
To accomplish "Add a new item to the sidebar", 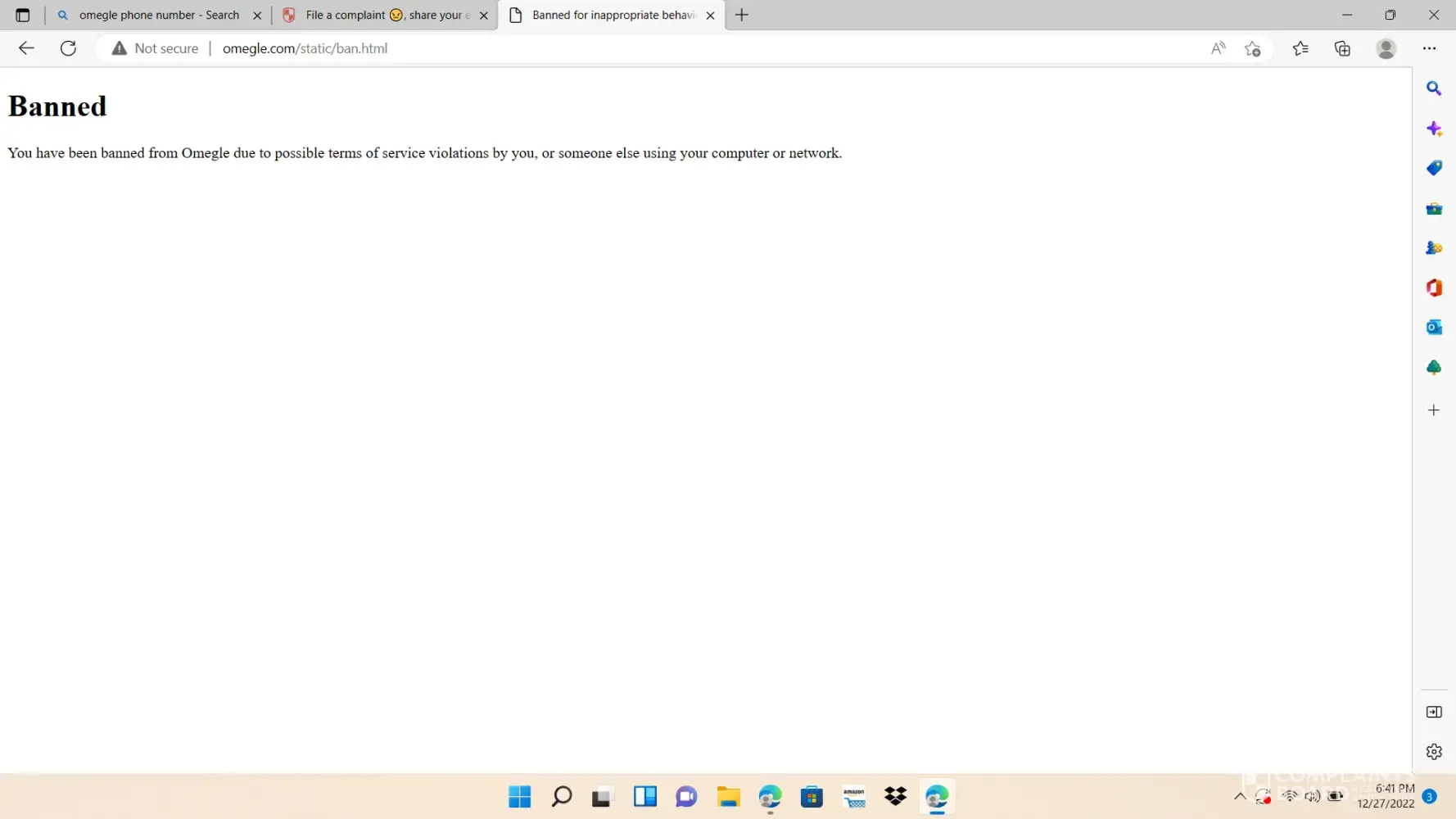I will tap(1434, 410).
